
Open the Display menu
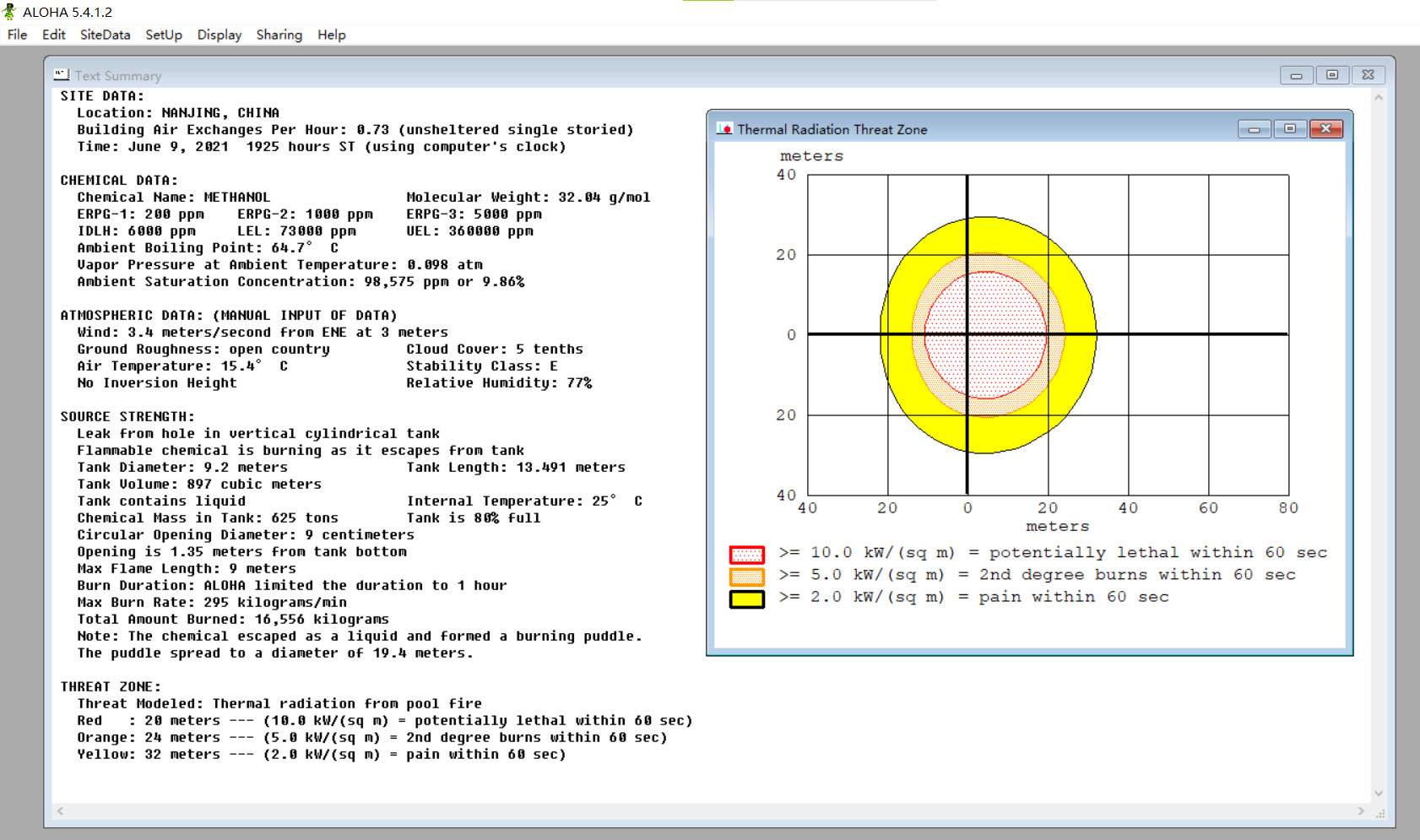220,35
